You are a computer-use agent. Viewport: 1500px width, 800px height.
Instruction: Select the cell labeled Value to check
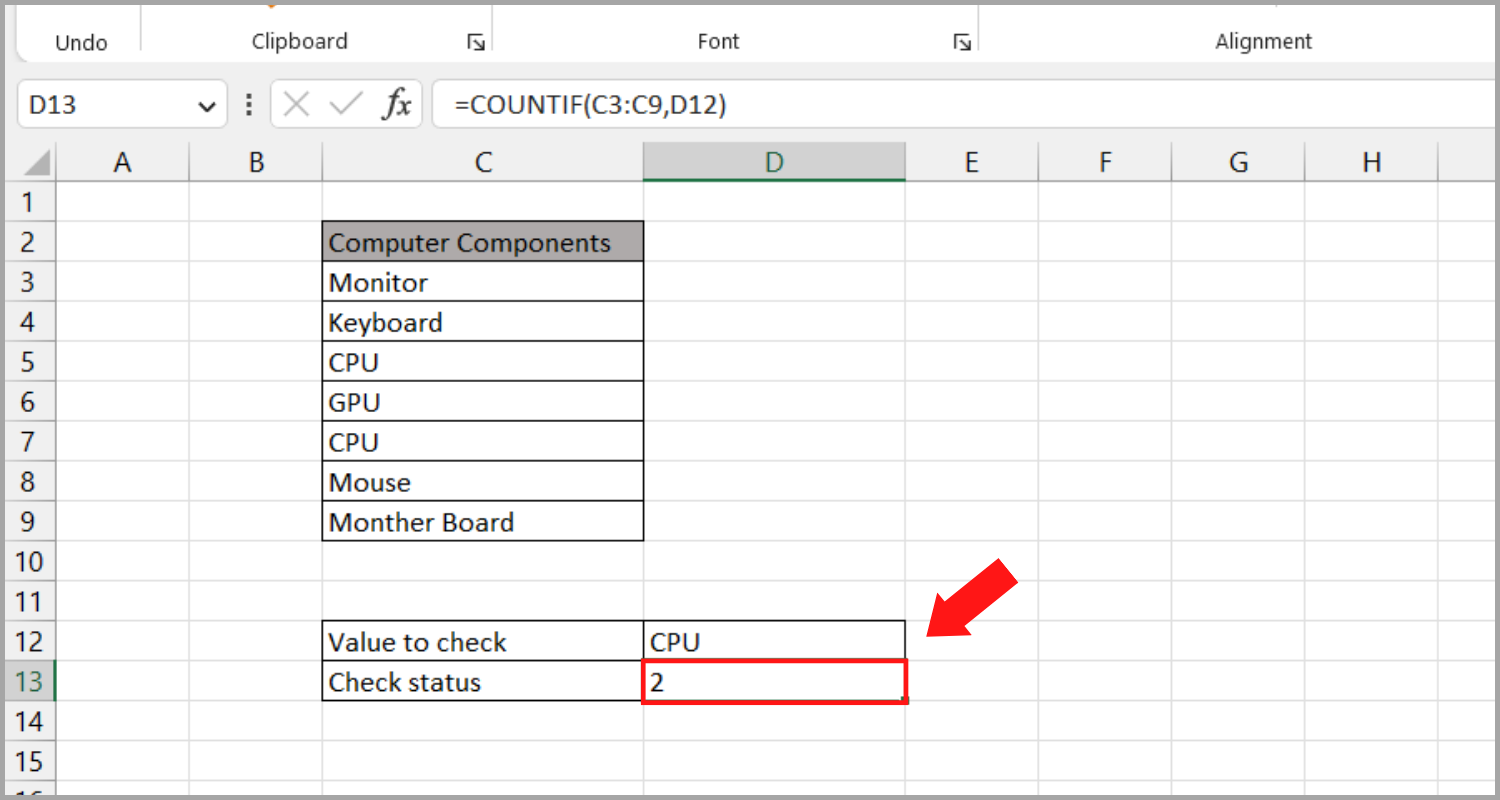(482, 641)
